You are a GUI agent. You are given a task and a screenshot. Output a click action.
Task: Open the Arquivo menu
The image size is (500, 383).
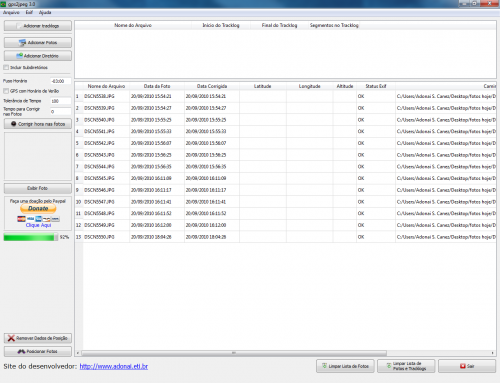click(11, 12)
